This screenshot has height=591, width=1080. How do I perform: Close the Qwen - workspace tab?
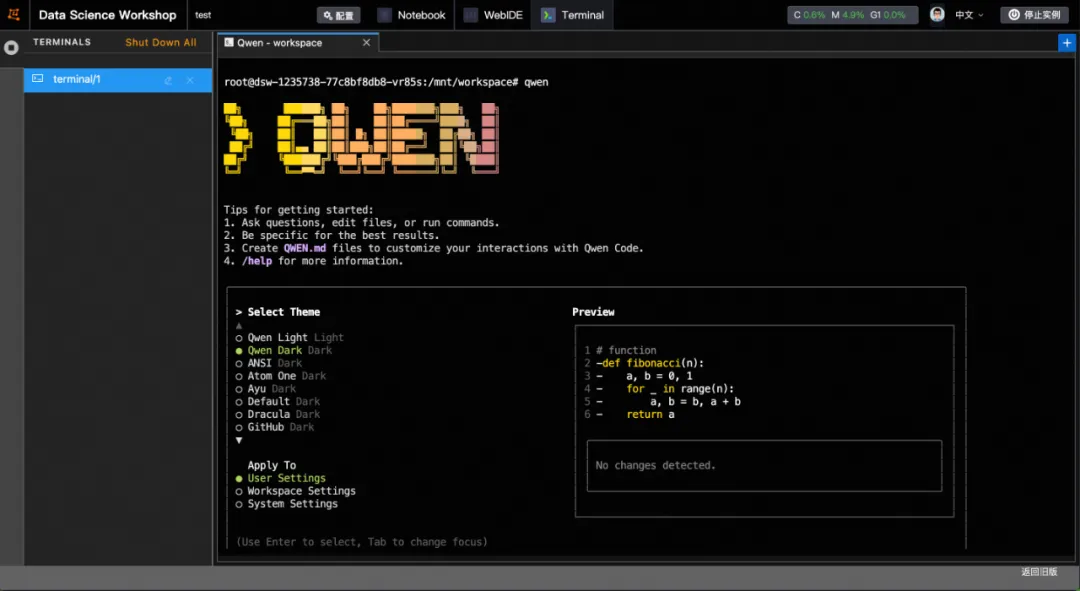(366, 43)
